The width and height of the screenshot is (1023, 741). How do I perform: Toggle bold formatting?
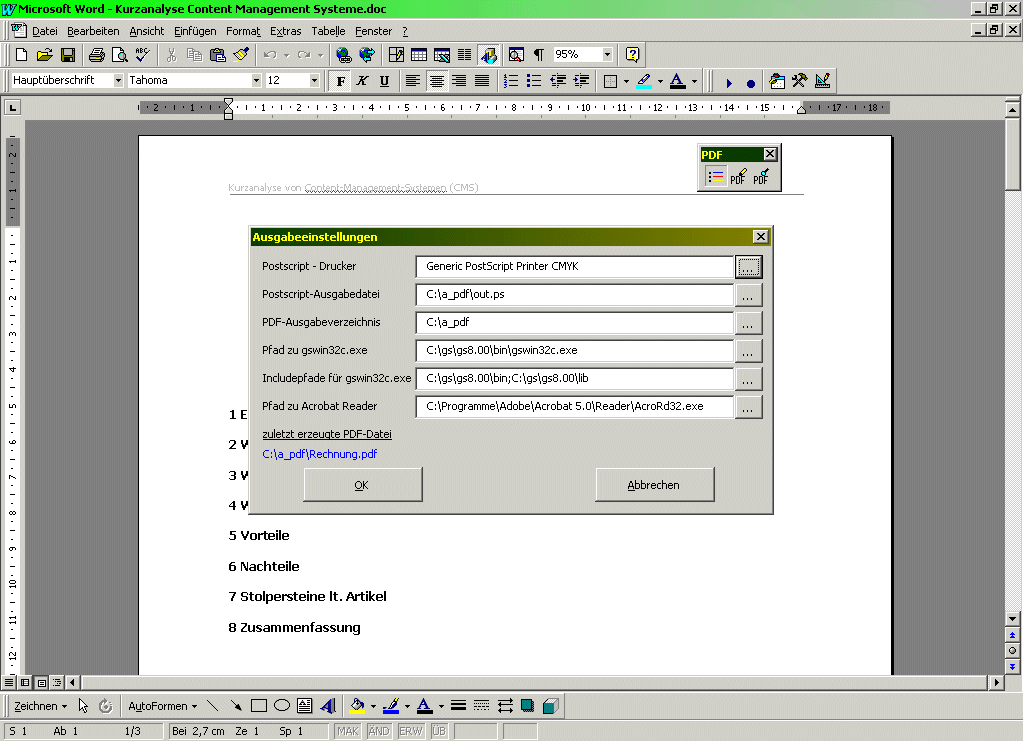pos(340,81)
